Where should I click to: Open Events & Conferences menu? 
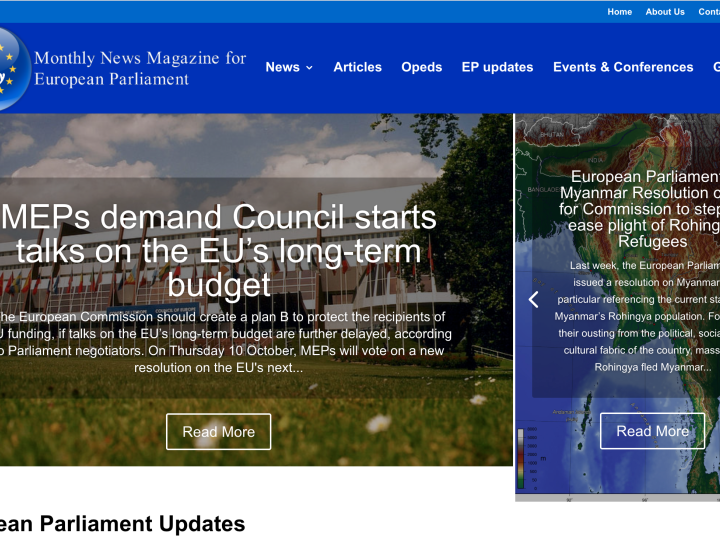click(x=623, y=67)
